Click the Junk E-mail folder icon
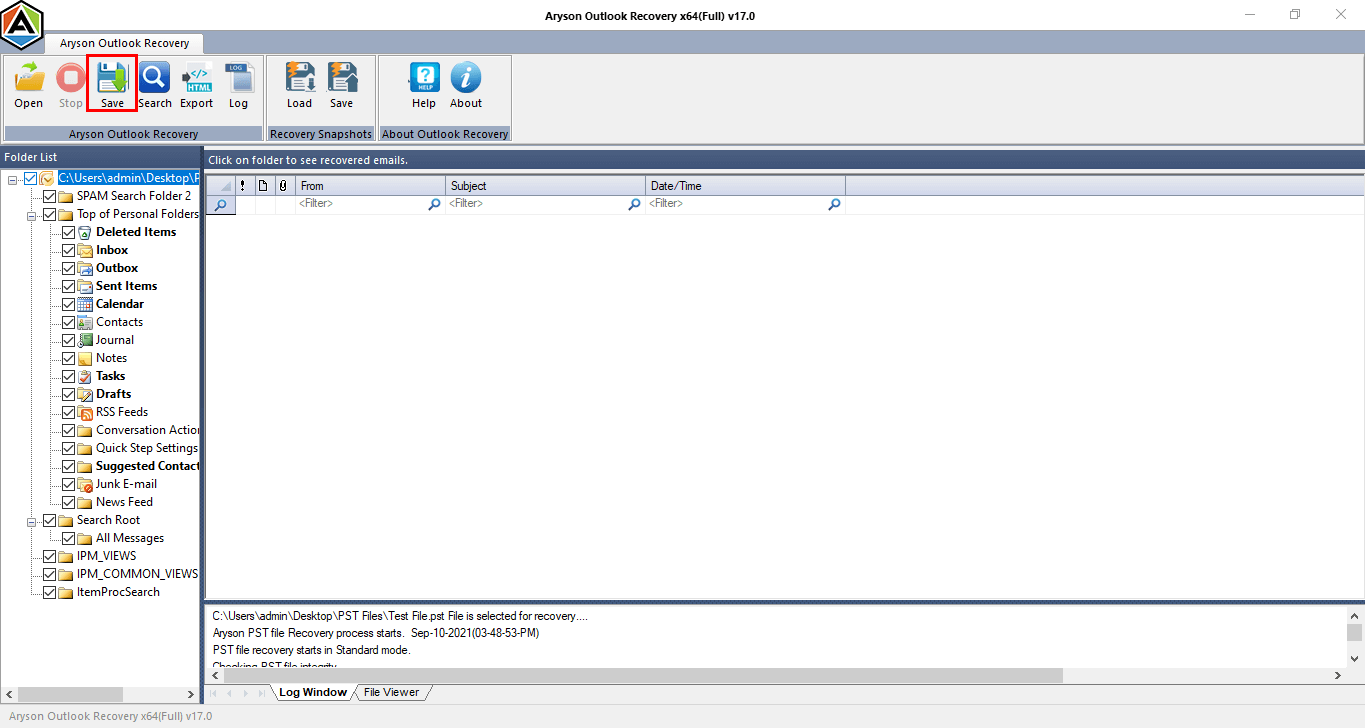This screenshot has width=1365, height=728. [85, 484]
